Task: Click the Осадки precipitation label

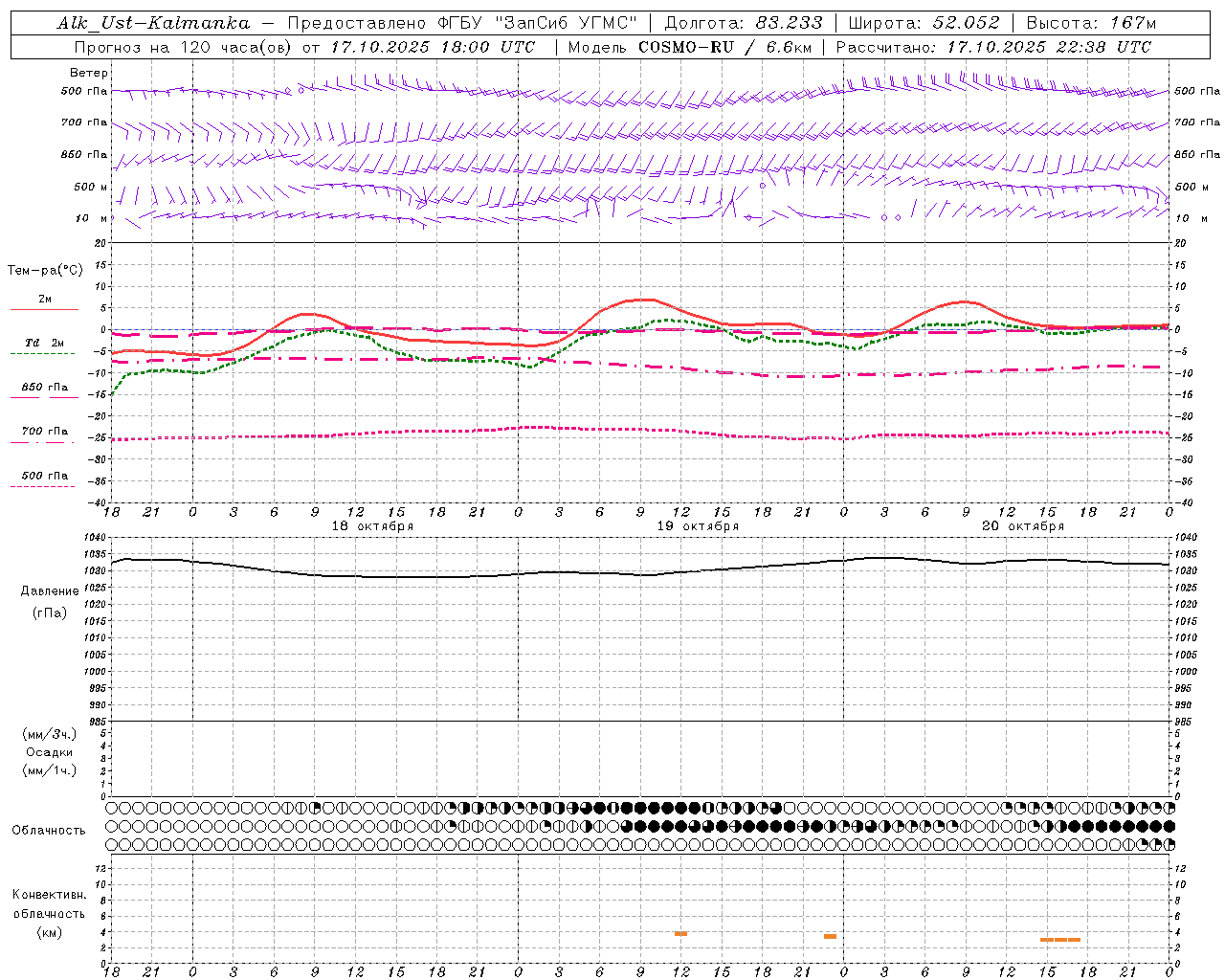Action: (x=50, y=752)
